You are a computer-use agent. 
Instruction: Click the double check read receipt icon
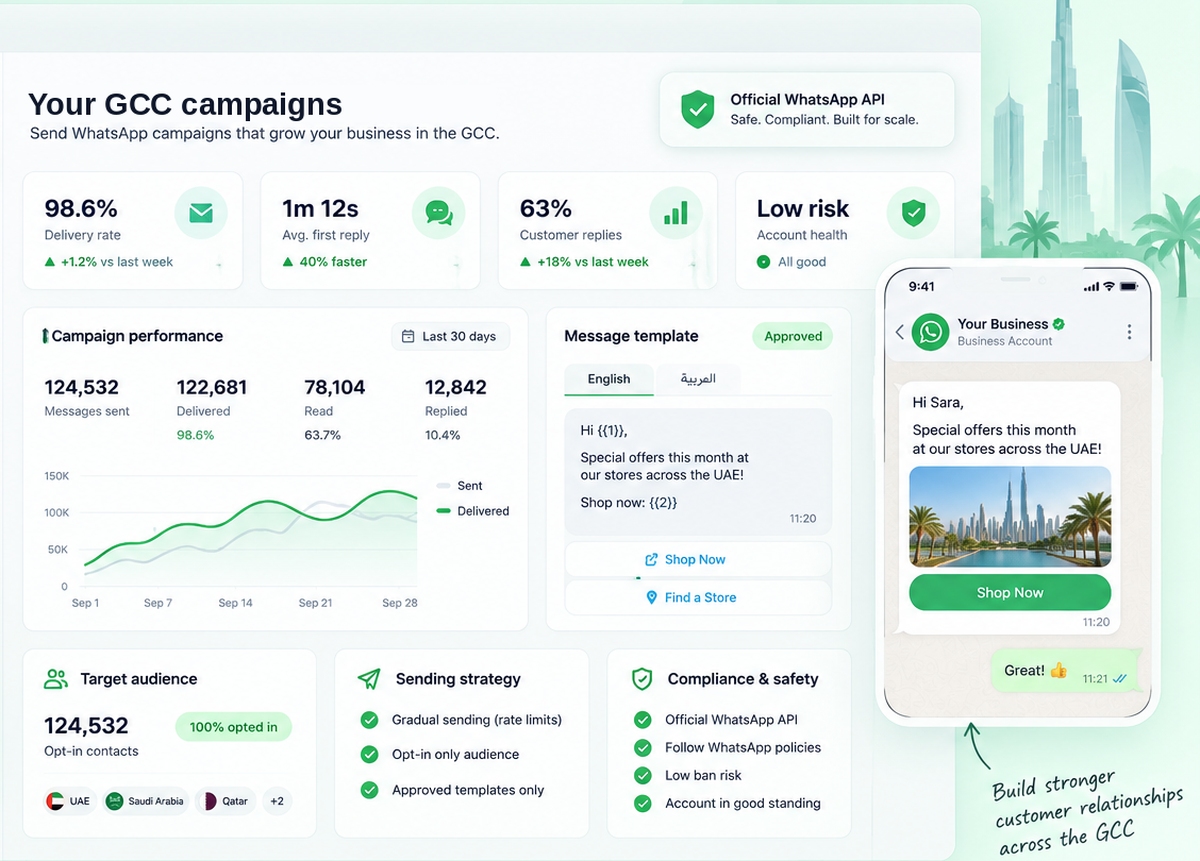coord(1120,679)
